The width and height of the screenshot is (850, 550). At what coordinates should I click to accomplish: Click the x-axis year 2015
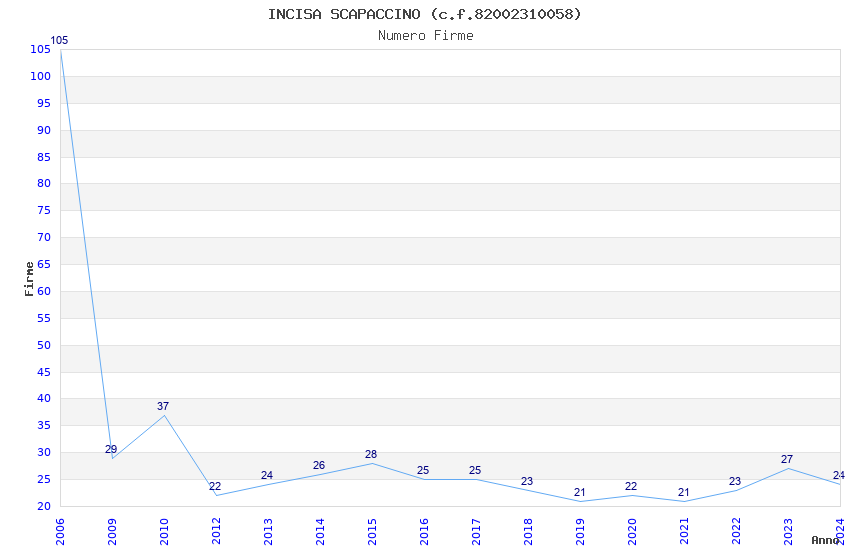coord(372,532)
